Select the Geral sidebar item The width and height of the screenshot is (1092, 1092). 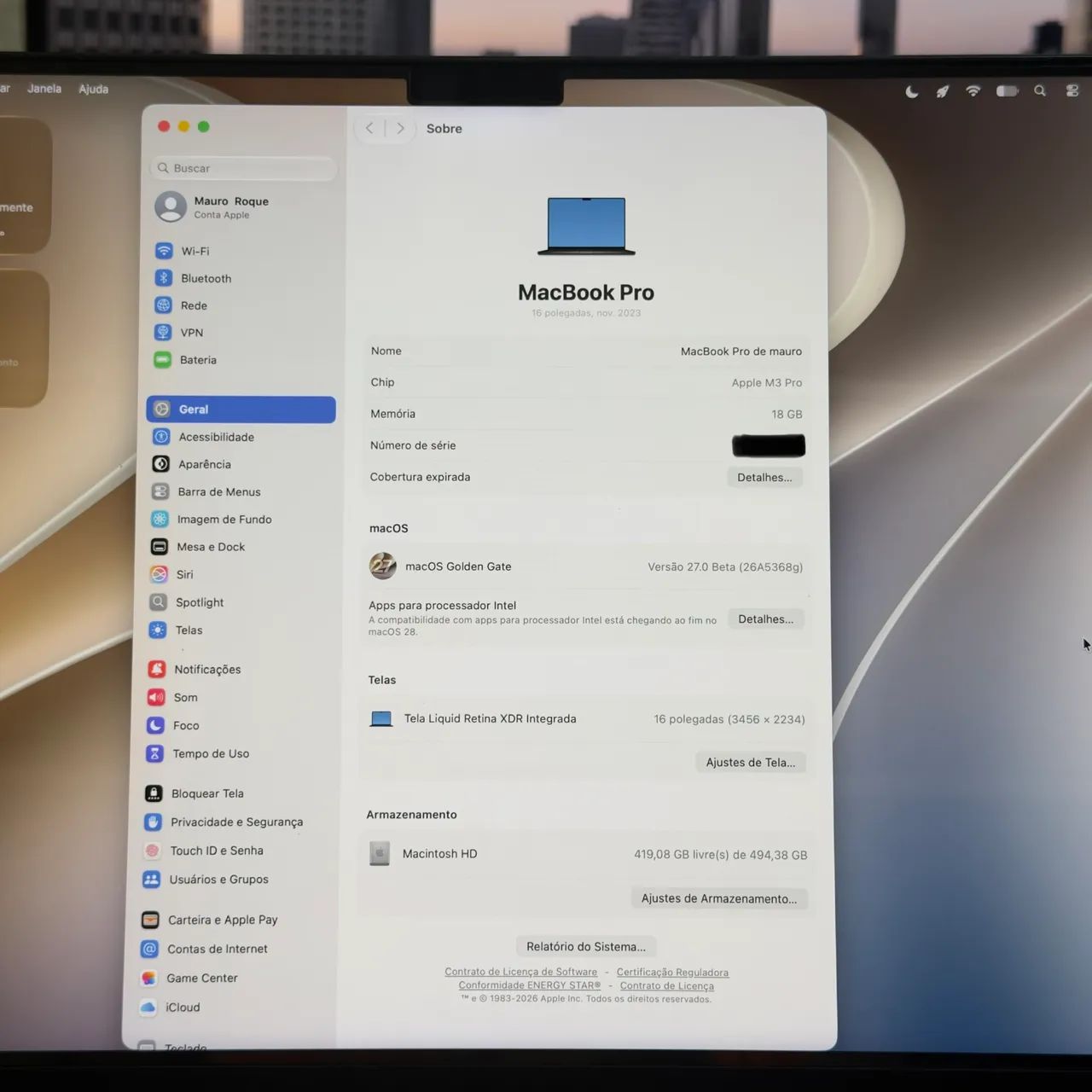tap(241, 409)
